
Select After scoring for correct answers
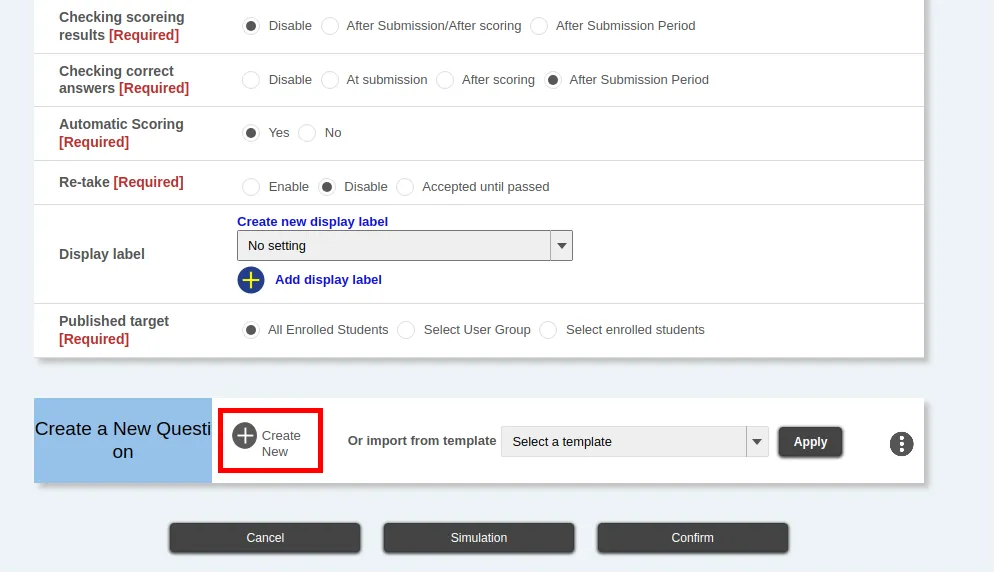(446, 80)
